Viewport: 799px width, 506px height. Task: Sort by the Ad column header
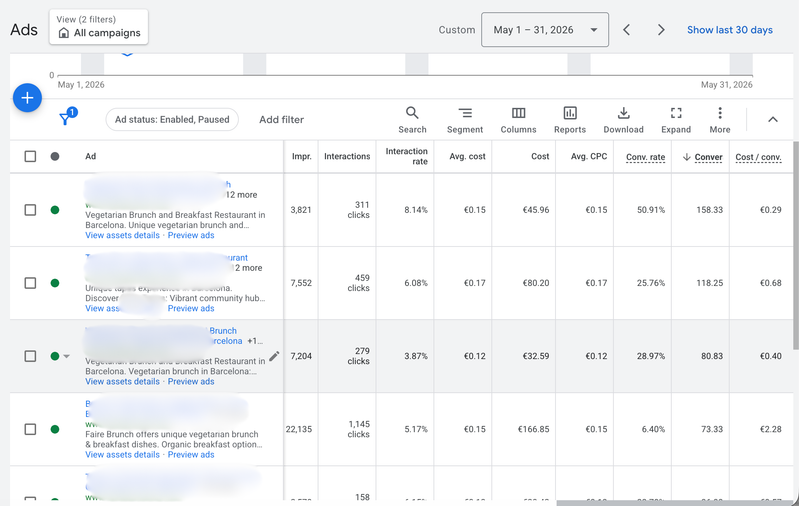(90, 156)
